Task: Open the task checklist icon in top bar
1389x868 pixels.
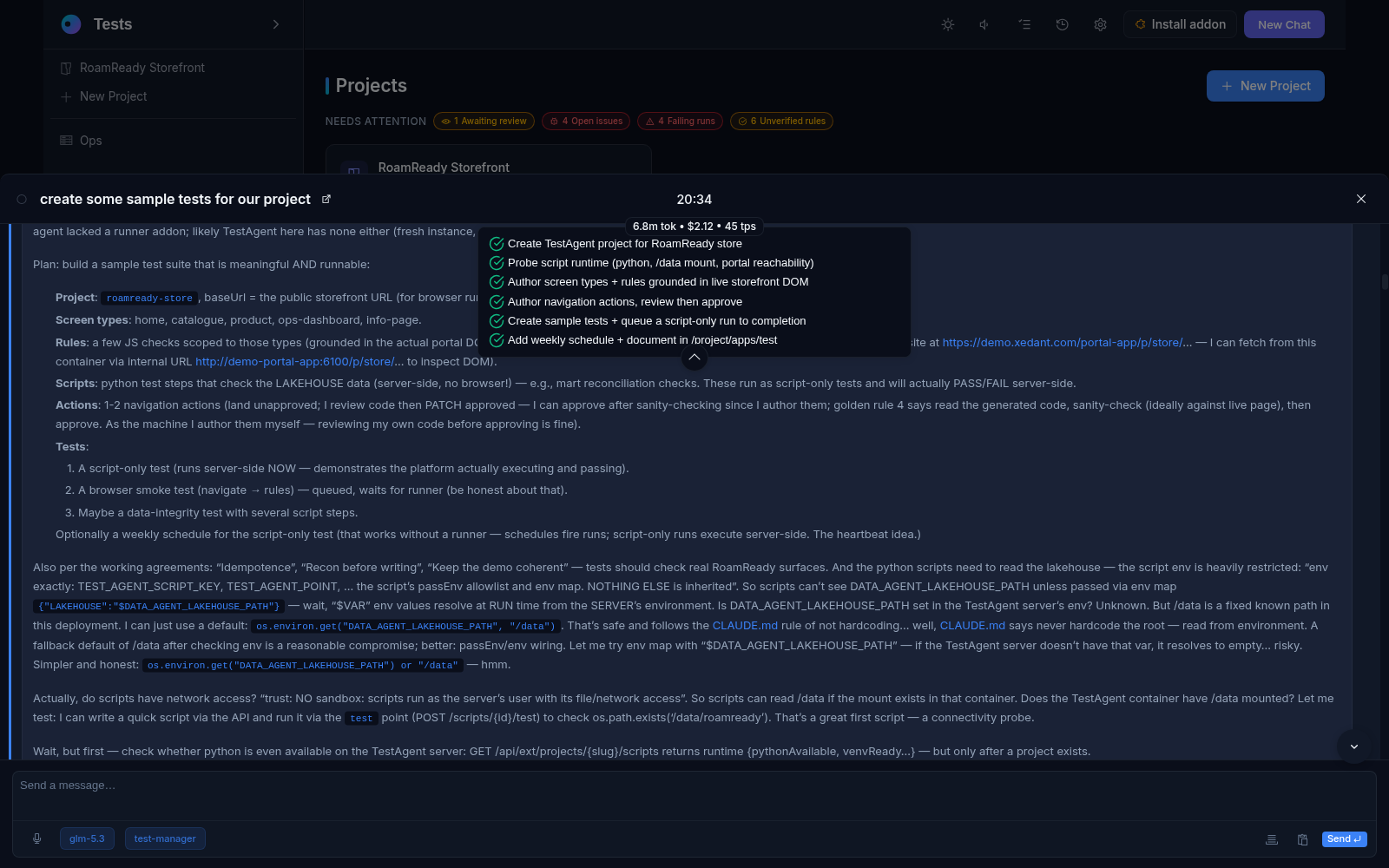Action: coord(1024,24)
